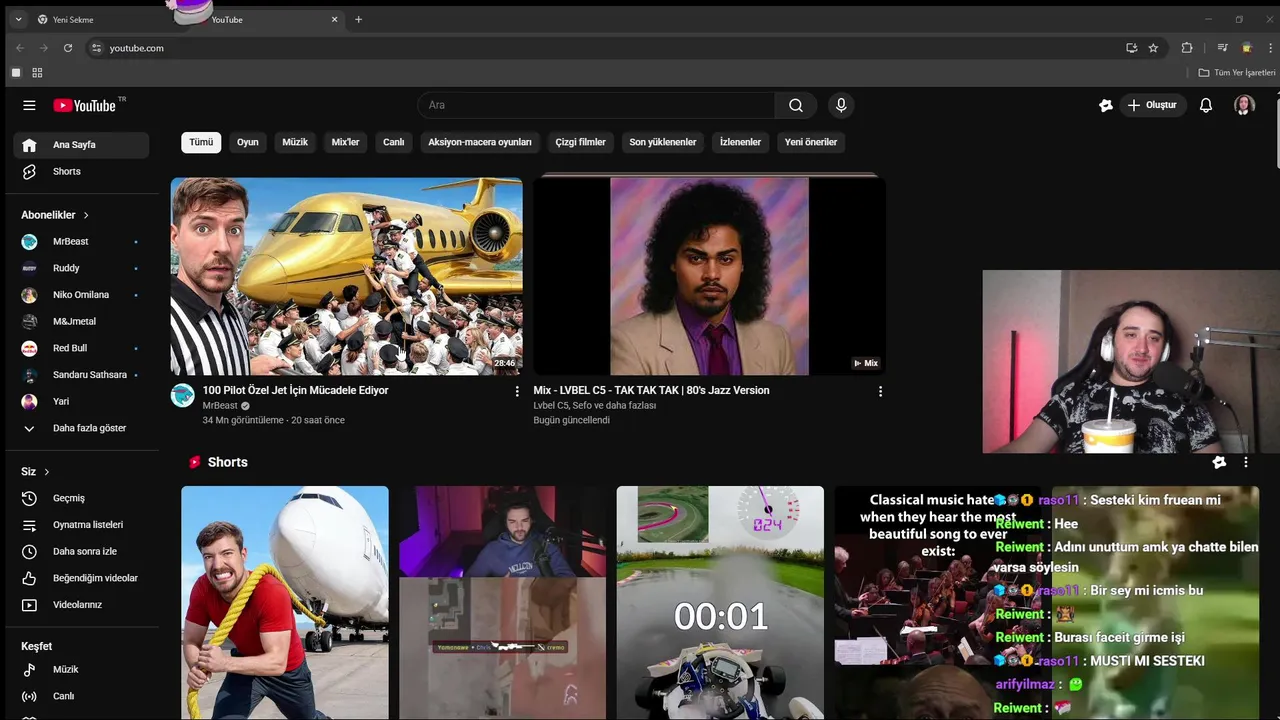Open Sandaru Sathsara subscription channel
The height and width of the screenshot is (720, 1280).
tap(81, 375)
